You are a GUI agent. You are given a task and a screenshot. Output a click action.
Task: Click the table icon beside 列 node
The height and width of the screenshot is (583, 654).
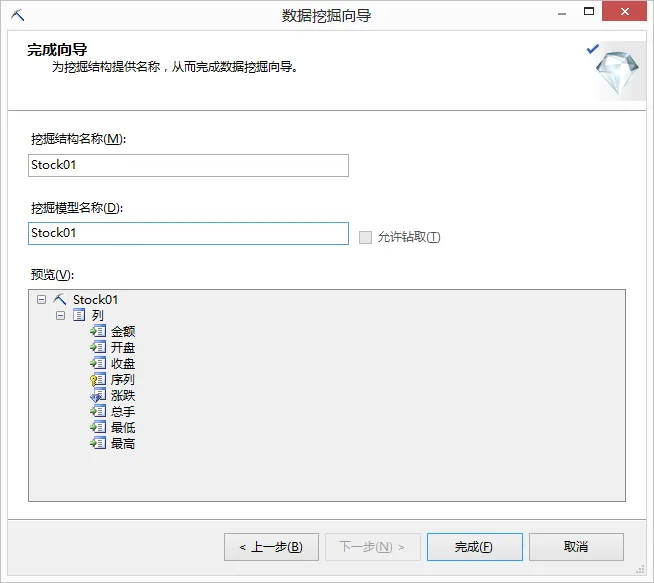[x=79, y=315]
